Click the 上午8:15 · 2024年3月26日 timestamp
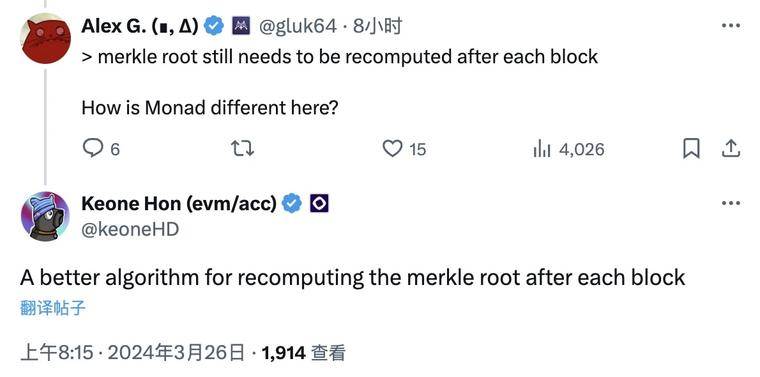Screen dimensions: 760x377 point(132,353)
